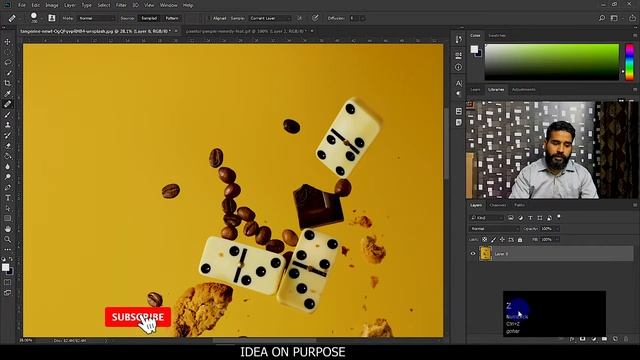Open the File menu

point(22,5)
